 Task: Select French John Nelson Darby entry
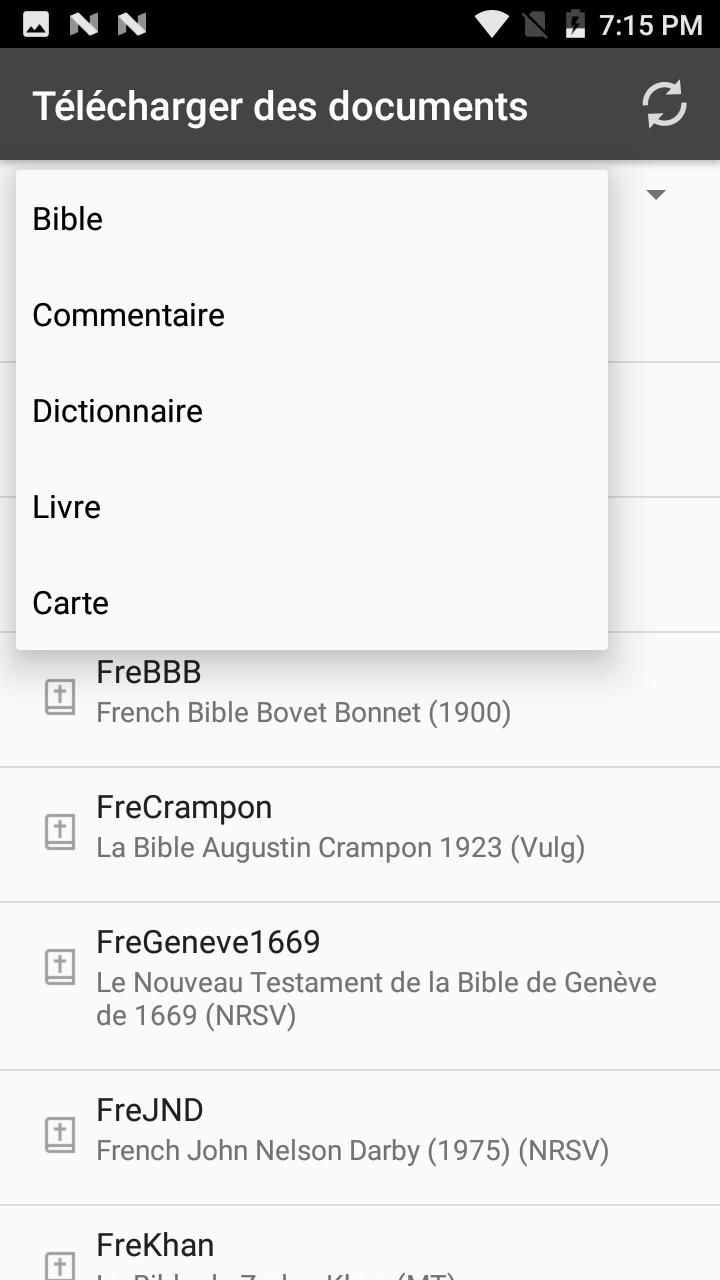360,1138
